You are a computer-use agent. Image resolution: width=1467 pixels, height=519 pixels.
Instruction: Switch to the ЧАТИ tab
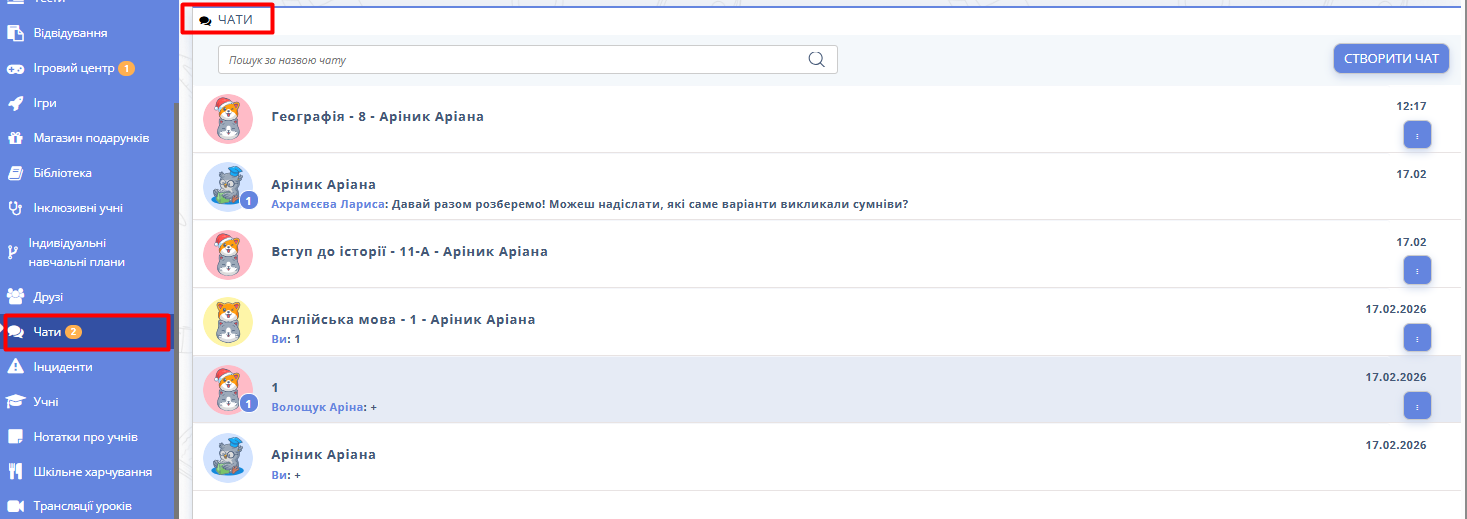coord(227,20)
